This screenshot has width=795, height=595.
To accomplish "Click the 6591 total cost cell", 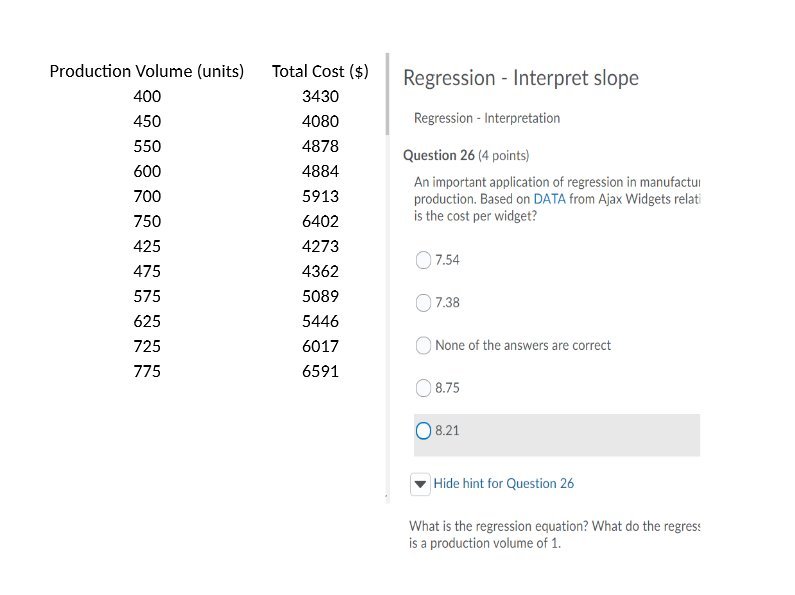I will [x=320, y=371].
